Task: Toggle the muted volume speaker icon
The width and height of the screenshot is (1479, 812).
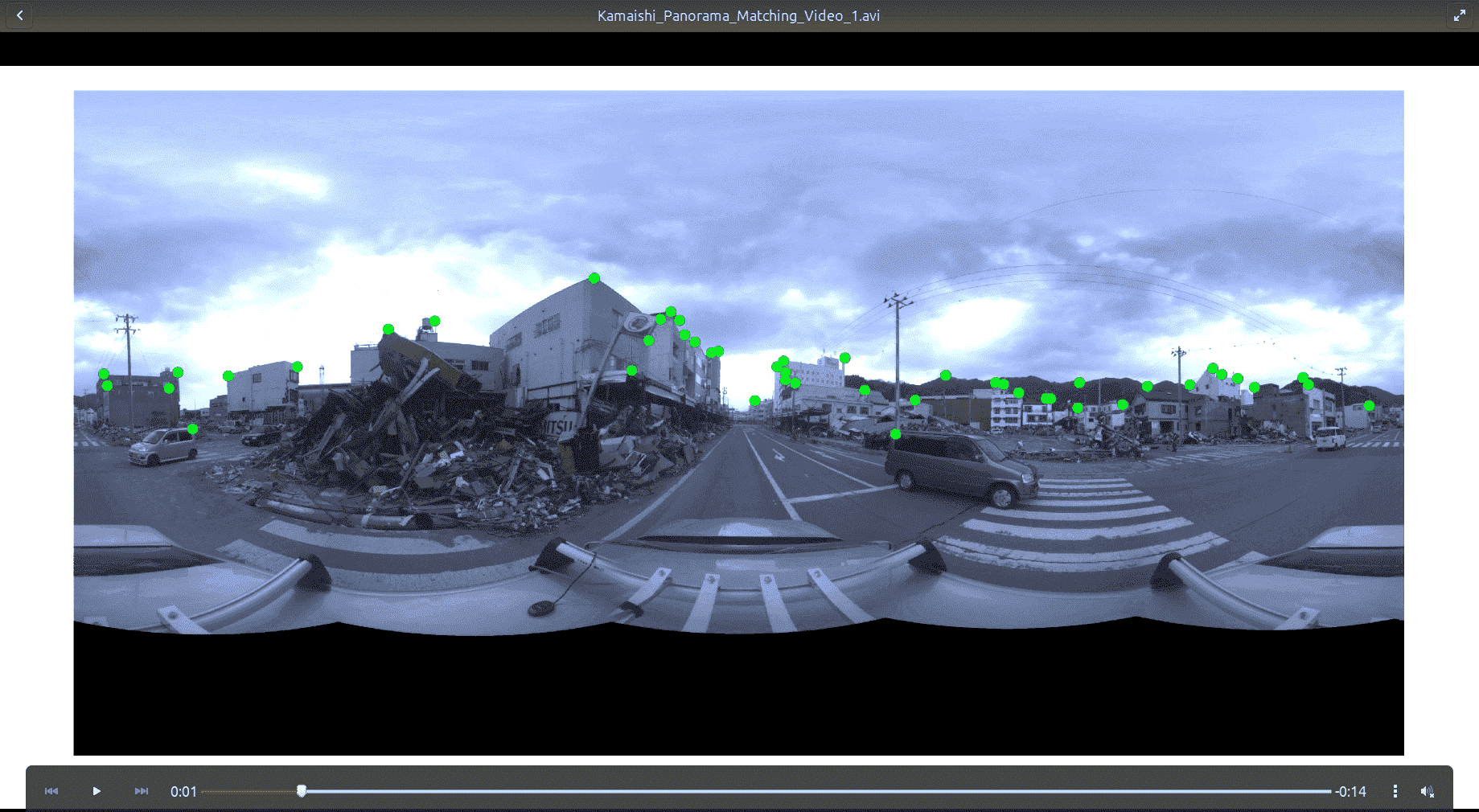Action: 1428,791
